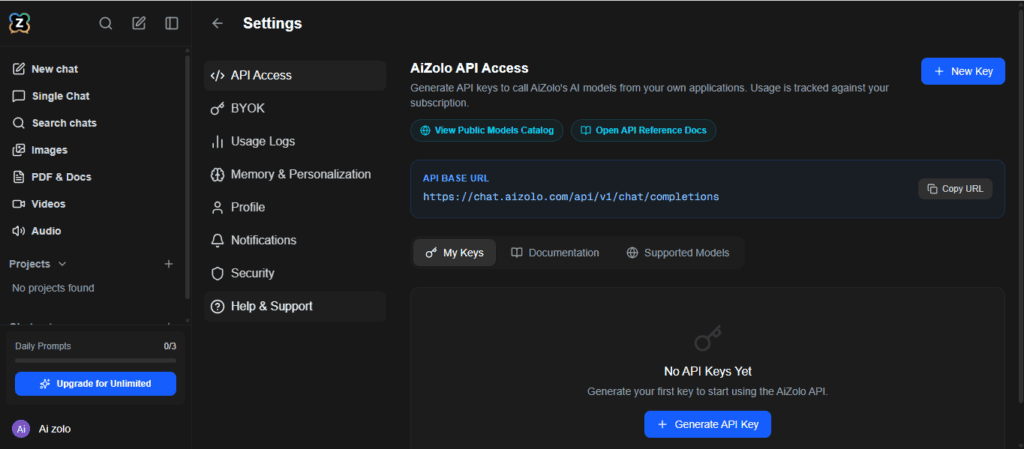This screenshot has width=1024, height=449.
Task: Open View Public Models Catalog link
Action: [x=487, y=131]
